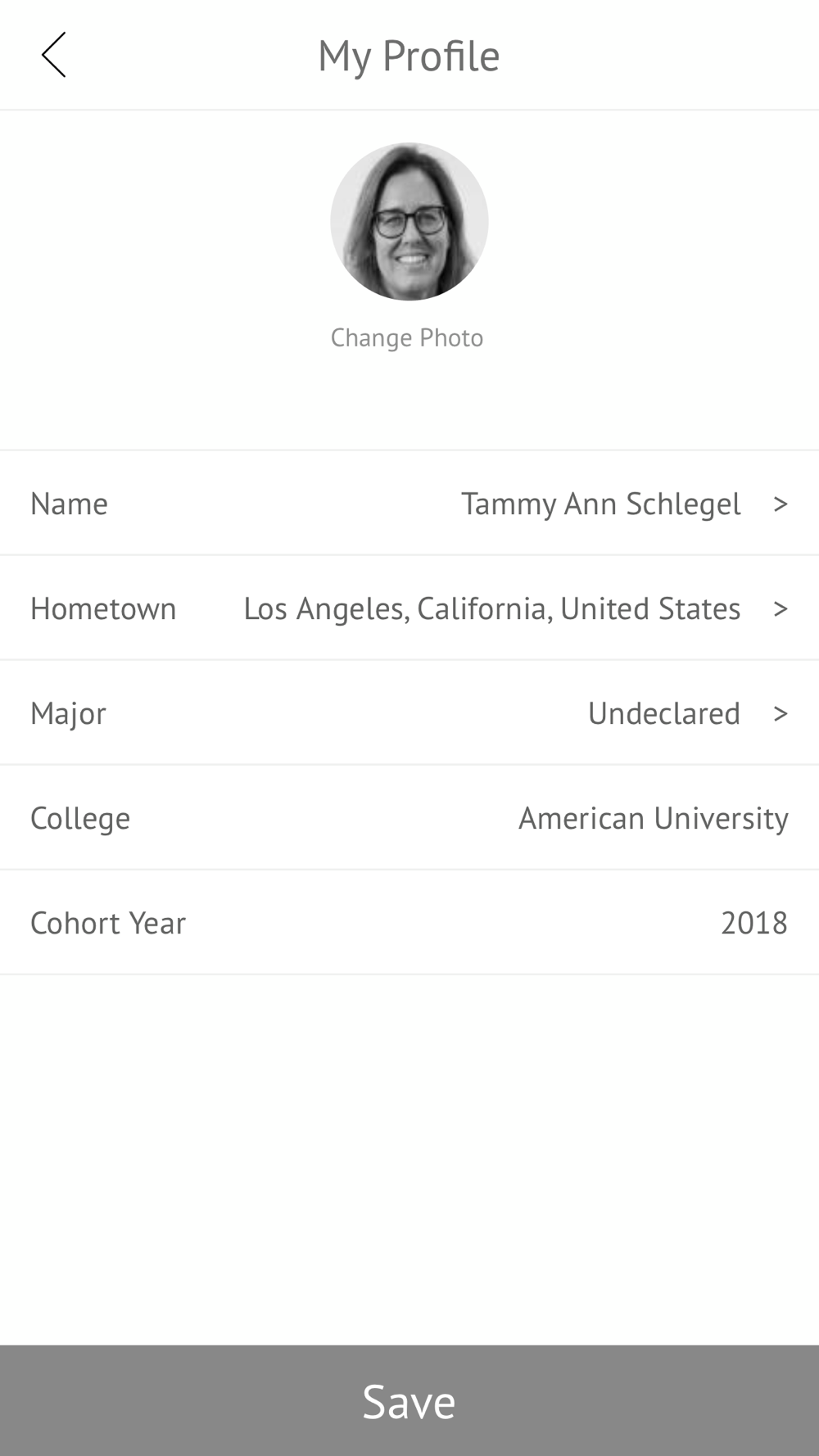Tap the Hometown field label
The width and height of the screenshot is (819, 1456).
[103, 608]
